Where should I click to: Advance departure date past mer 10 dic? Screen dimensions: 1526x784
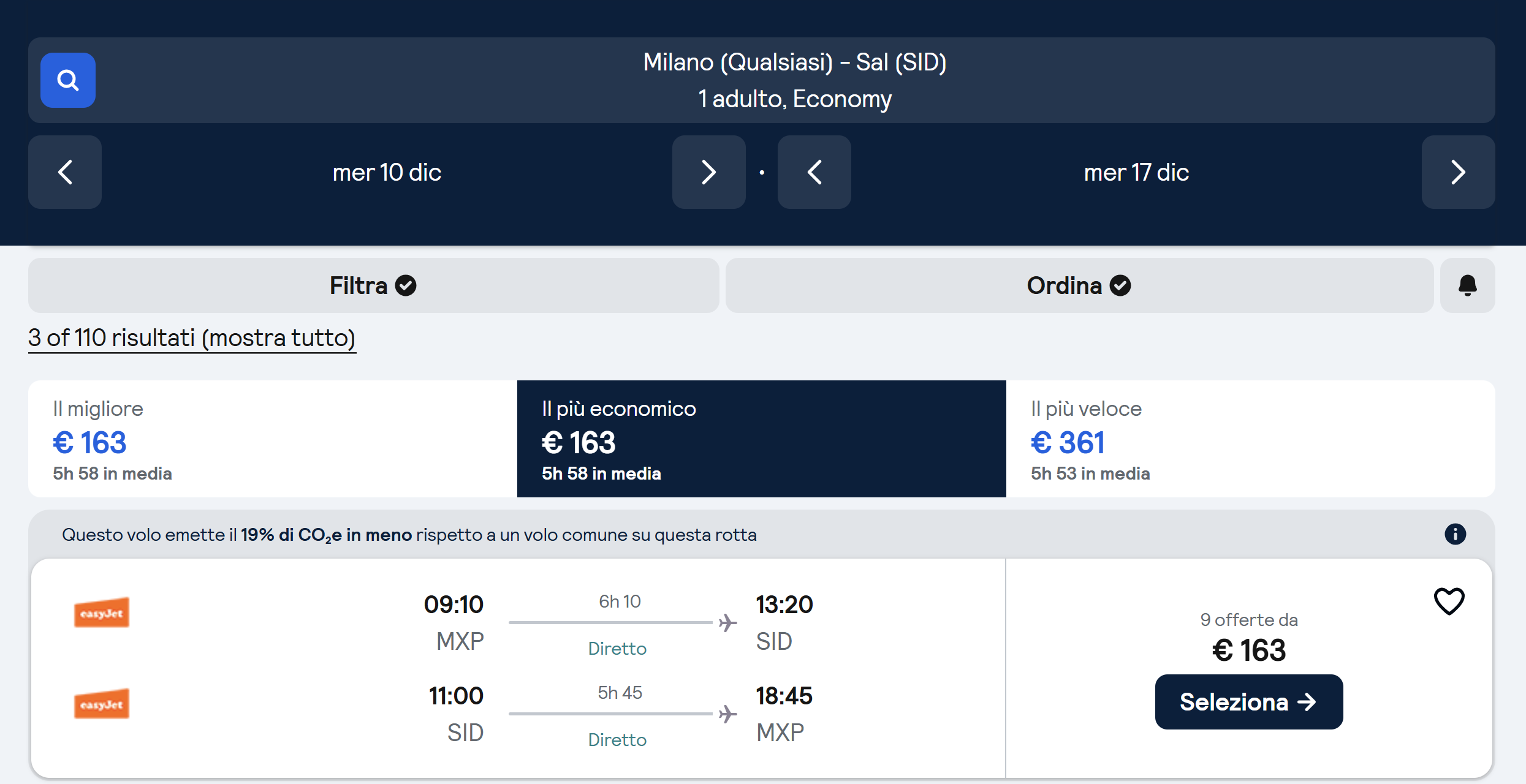coord(708,172)
